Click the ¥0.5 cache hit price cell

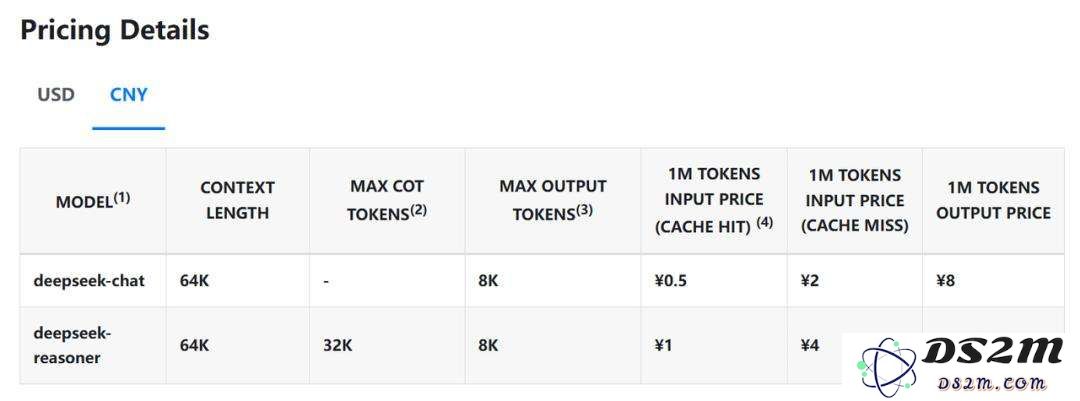(x=670, y=281)
